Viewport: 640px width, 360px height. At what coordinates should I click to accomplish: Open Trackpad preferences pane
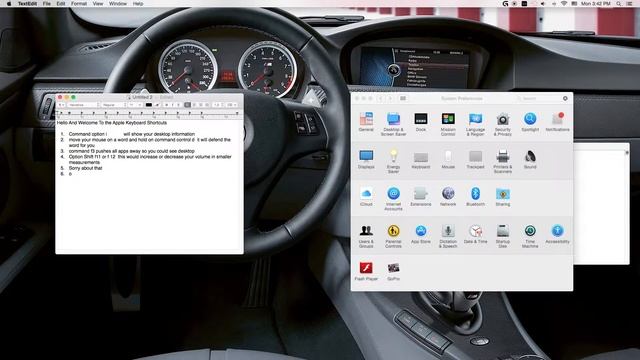click(x=476, y=159)
